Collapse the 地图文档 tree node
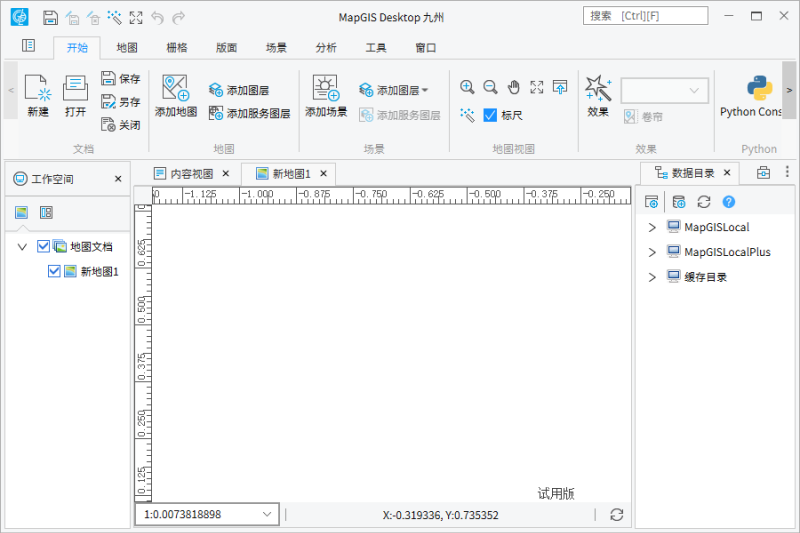The image size is (800, 533). tap(22, 246)
